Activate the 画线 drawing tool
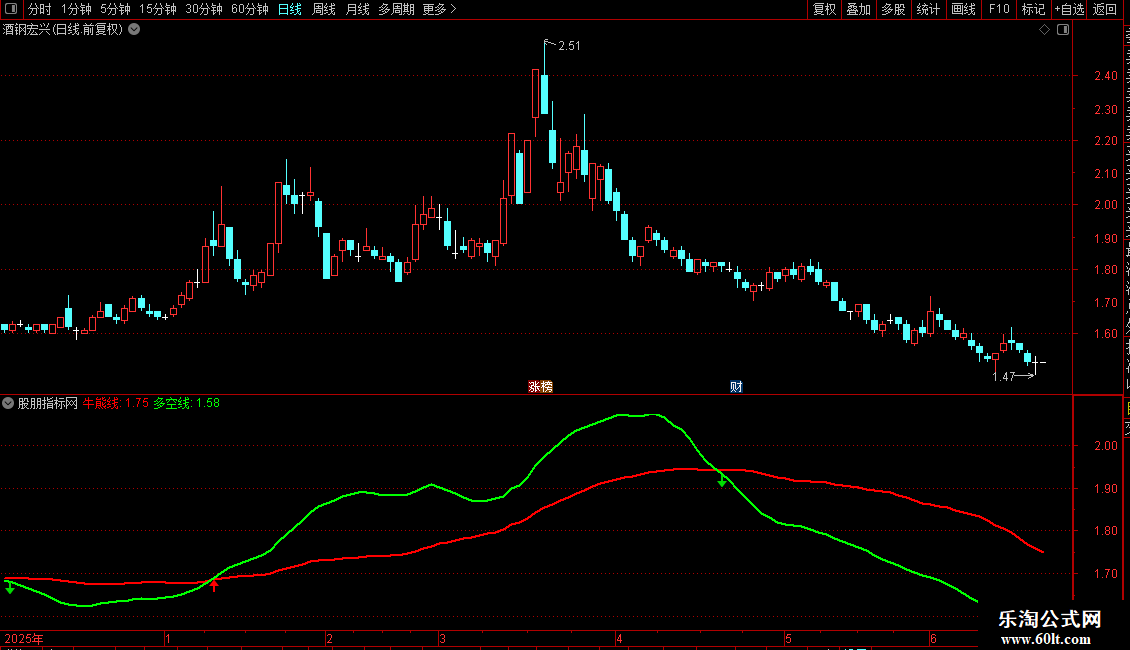Image resolution: width=1130 pixels, height=650 pixels. click(x=964, y=9)
